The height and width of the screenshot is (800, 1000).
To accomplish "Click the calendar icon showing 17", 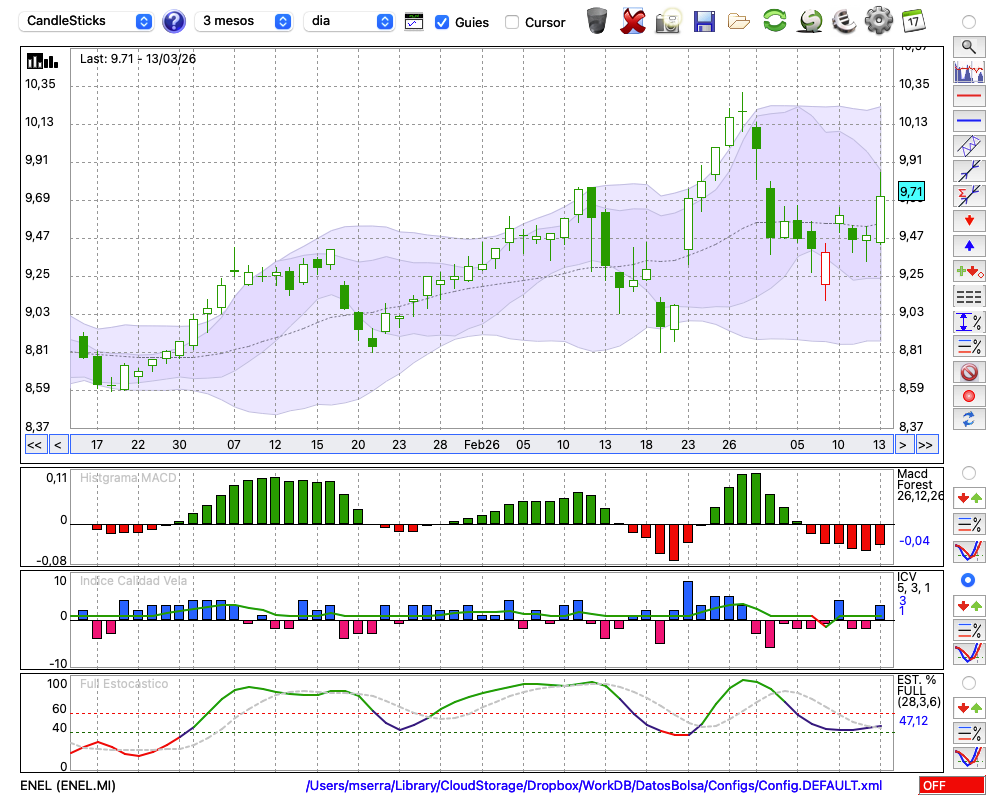I will pyautogui.click(x=912, y=20).
